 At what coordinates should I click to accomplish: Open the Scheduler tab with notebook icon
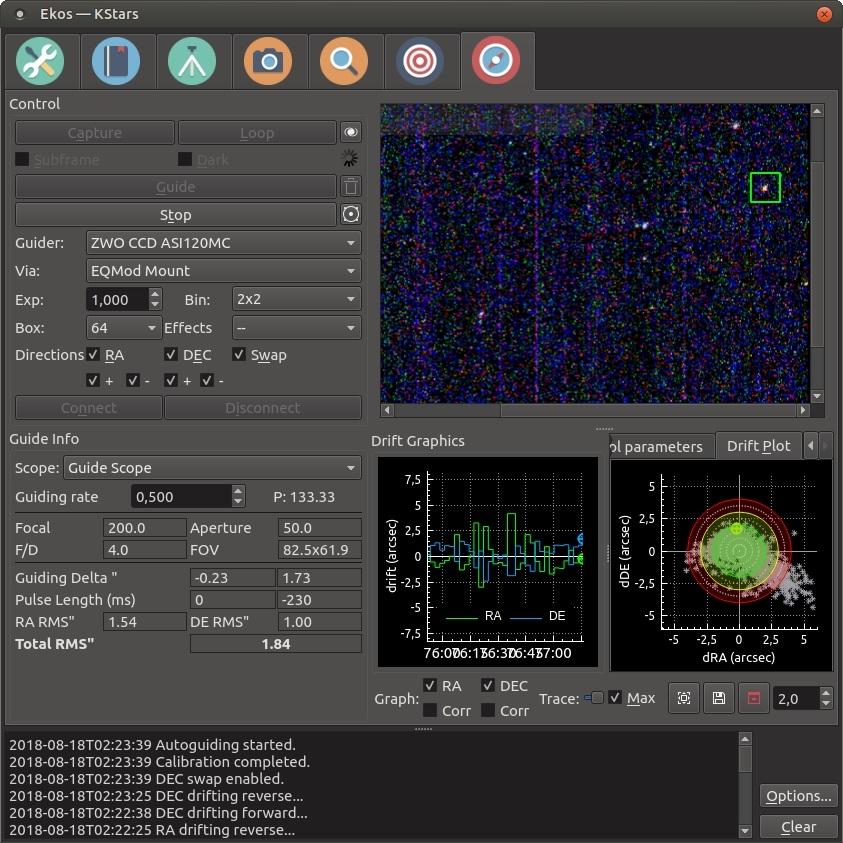116,61
